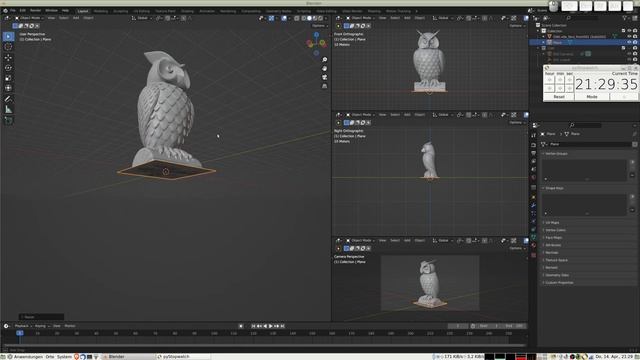Open the Texture properties tab
The width and height of the screenshot is (640, 360).
click(x=533, y=255)
